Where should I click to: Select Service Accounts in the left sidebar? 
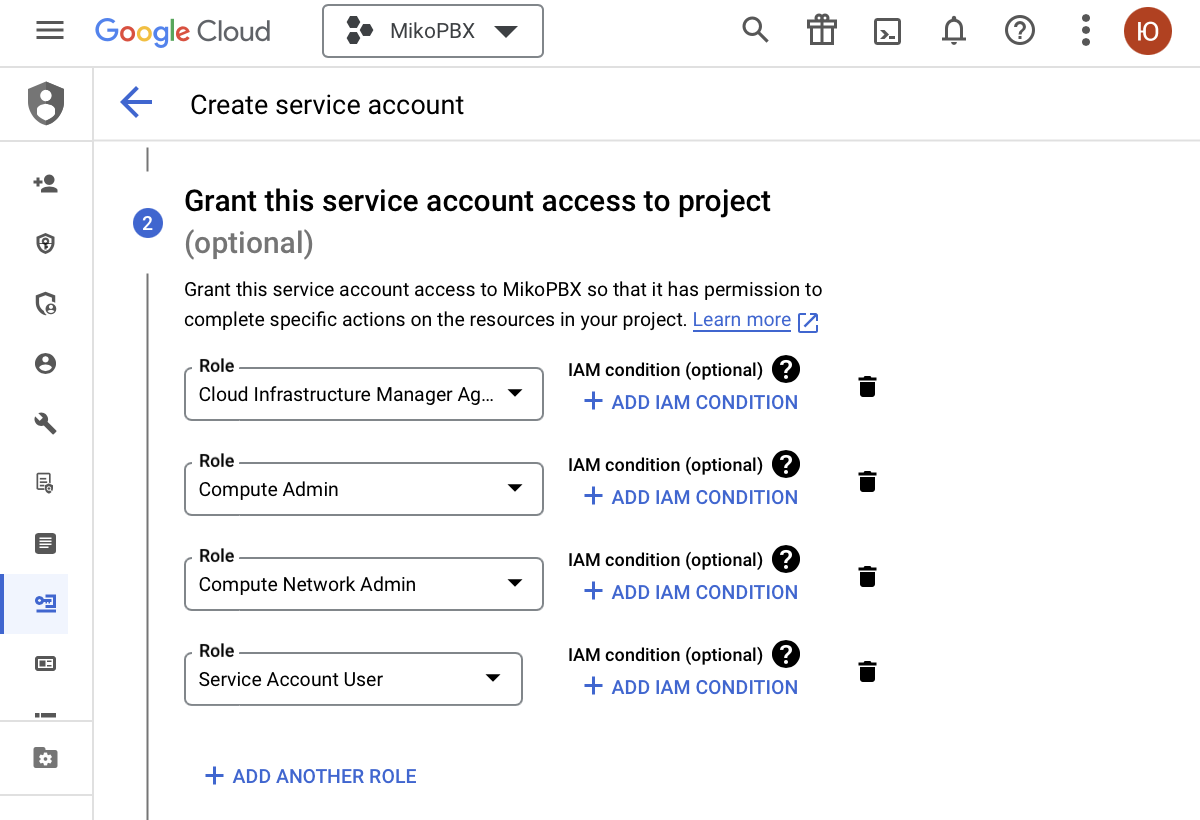click(45, 604)
